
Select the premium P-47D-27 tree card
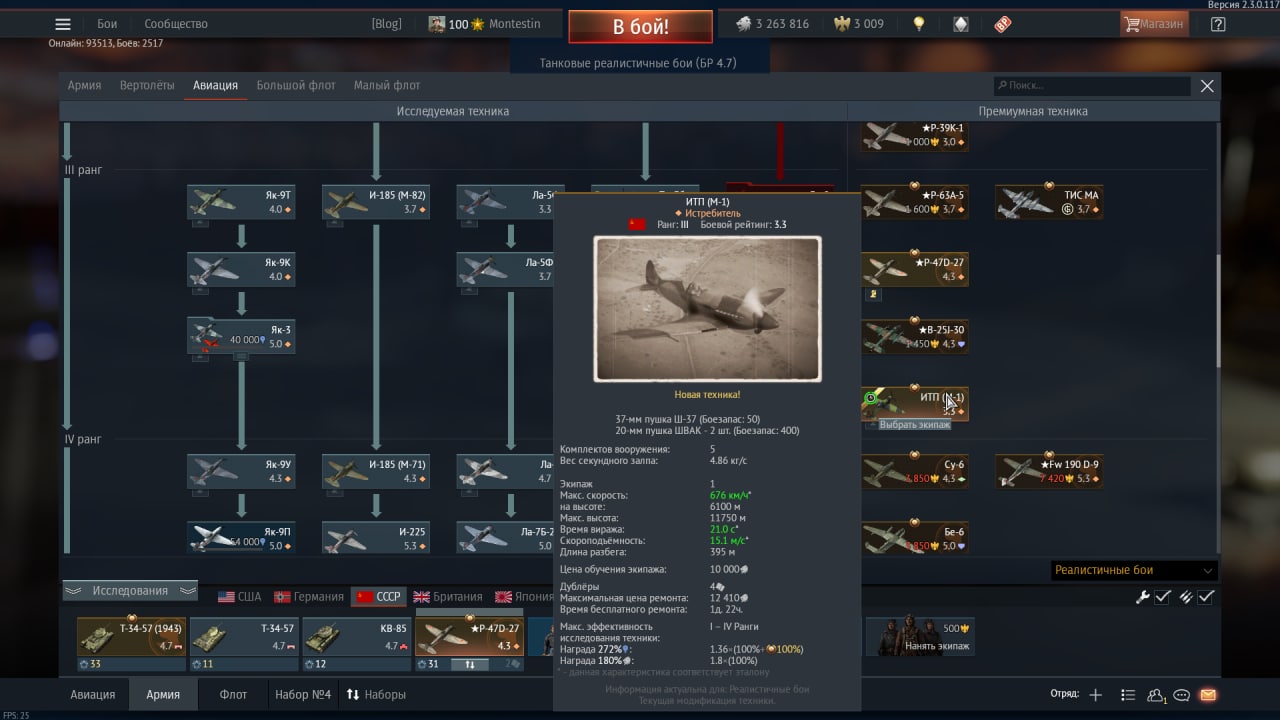pos(914,269)
